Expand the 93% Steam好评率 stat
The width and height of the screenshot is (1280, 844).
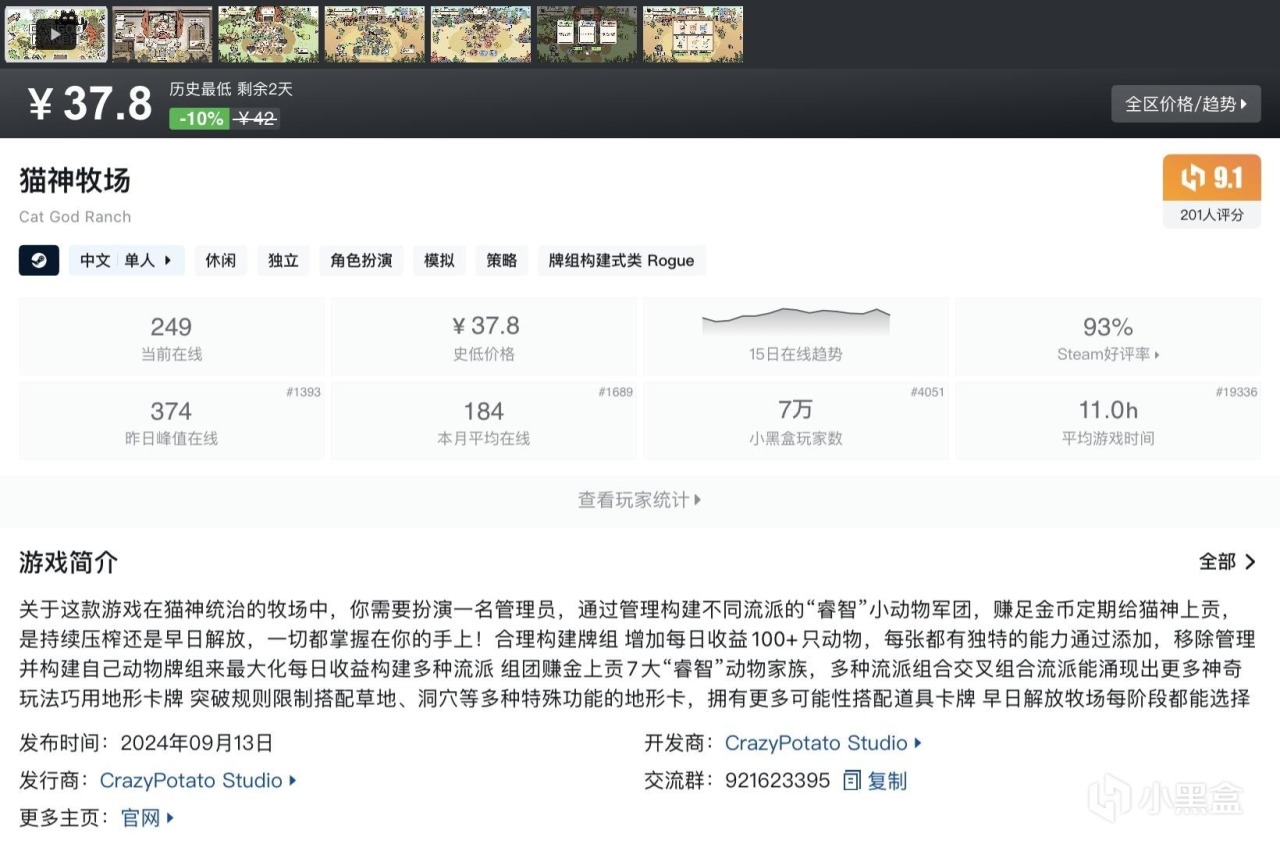(x=1108, y=337)
